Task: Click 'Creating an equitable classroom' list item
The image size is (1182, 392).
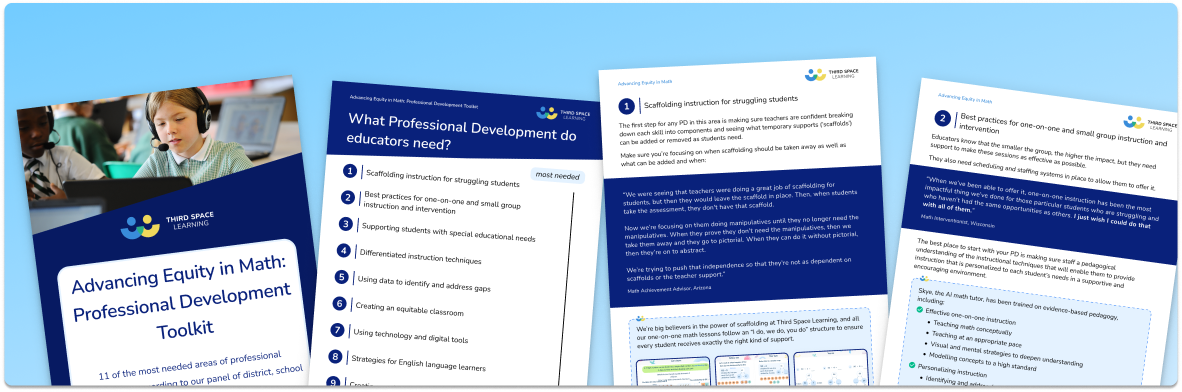Action: click(x=409, y=308)
